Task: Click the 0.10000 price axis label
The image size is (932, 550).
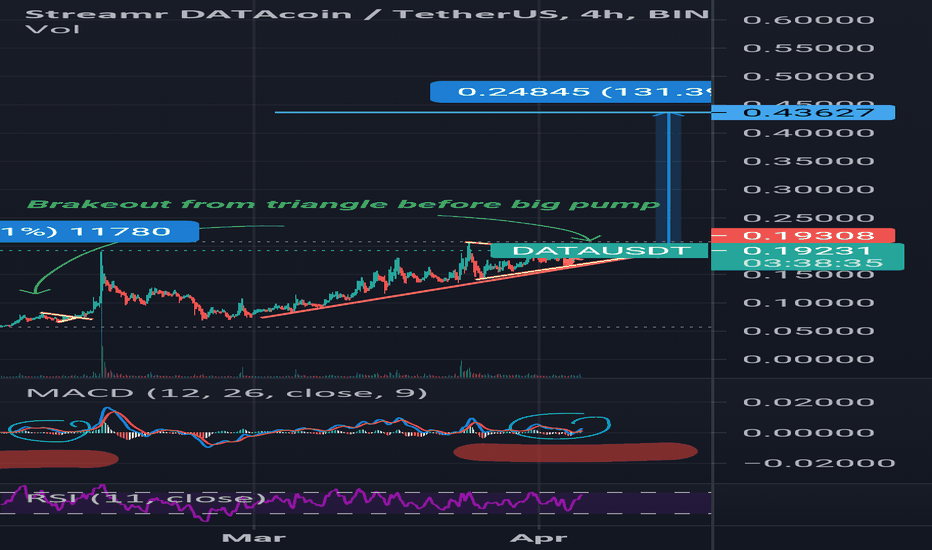Action: (x=808, y=303)
